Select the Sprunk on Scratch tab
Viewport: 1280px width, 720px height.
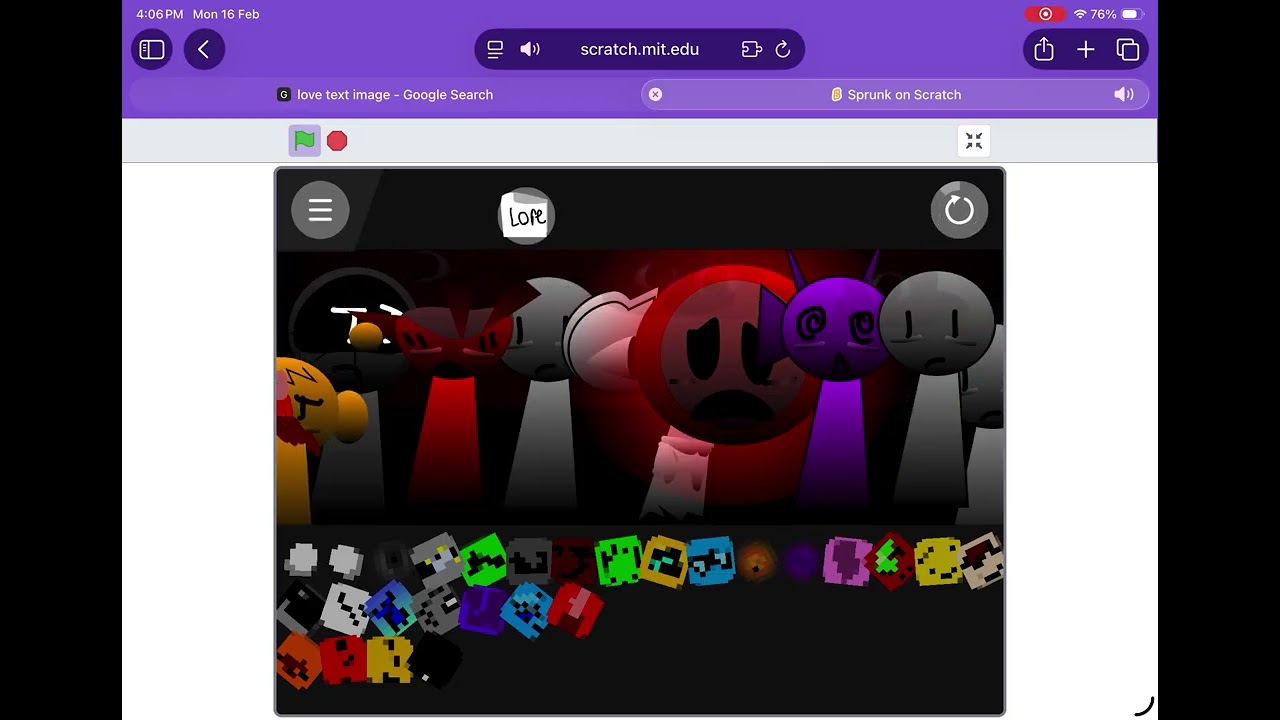(x=896, y=94)
